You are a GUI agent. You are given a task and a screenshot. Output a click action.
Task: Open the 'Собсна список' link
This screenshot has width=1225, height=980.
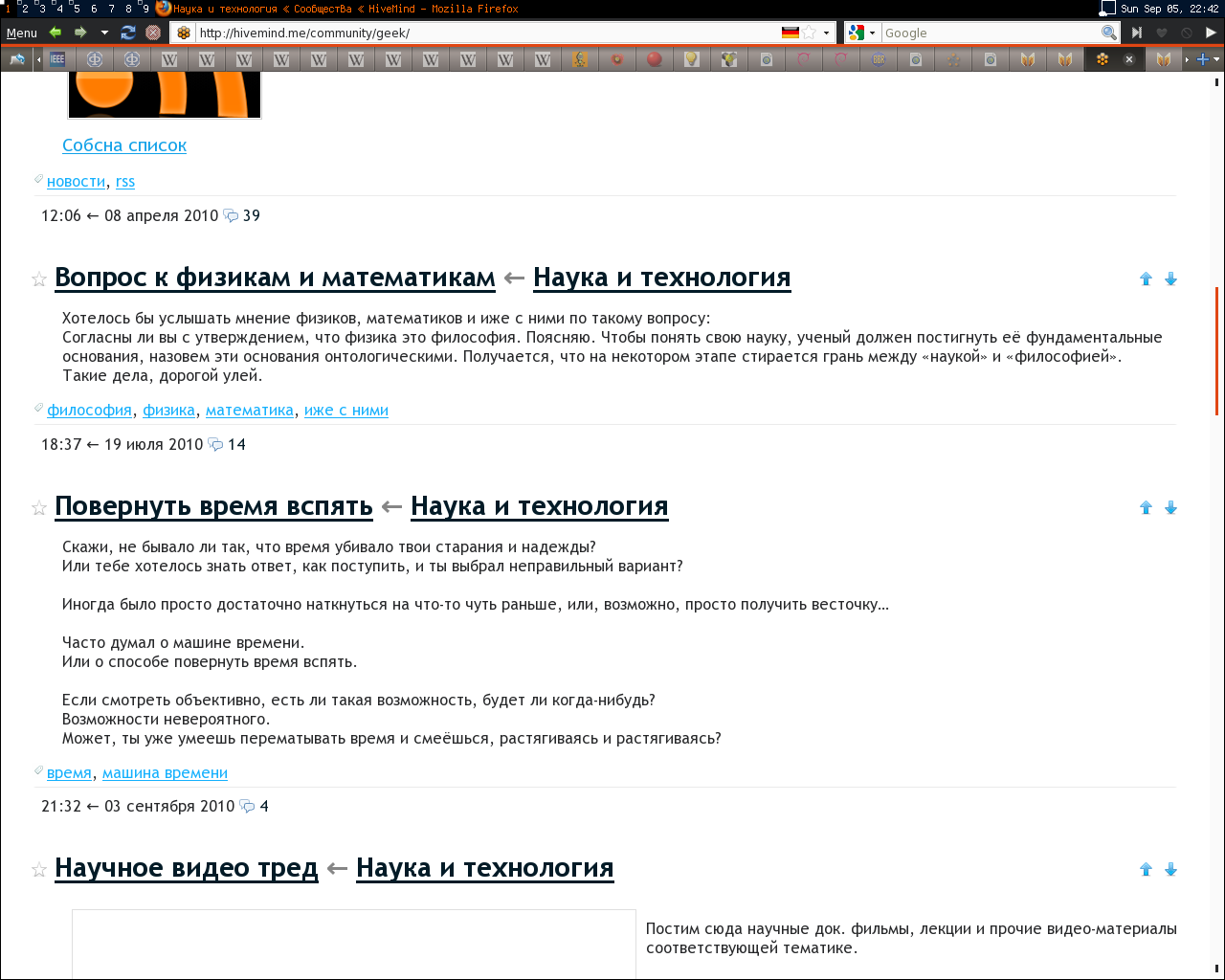coord(124,145)
